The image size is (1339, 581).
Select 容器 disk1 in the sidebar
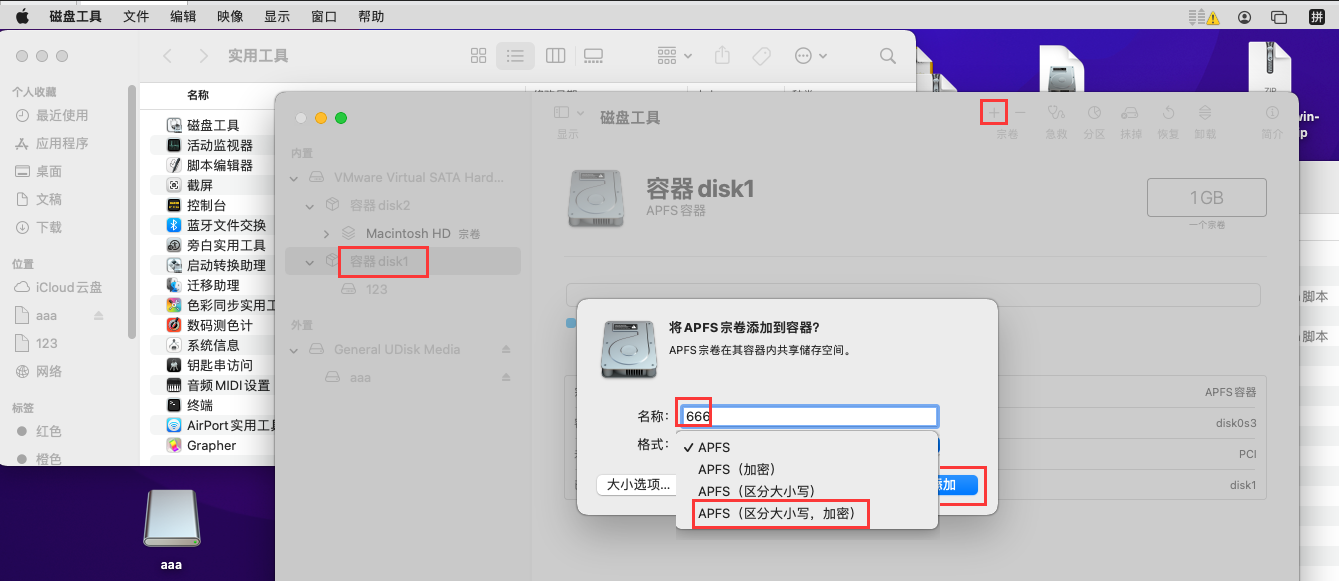(379, 261)
